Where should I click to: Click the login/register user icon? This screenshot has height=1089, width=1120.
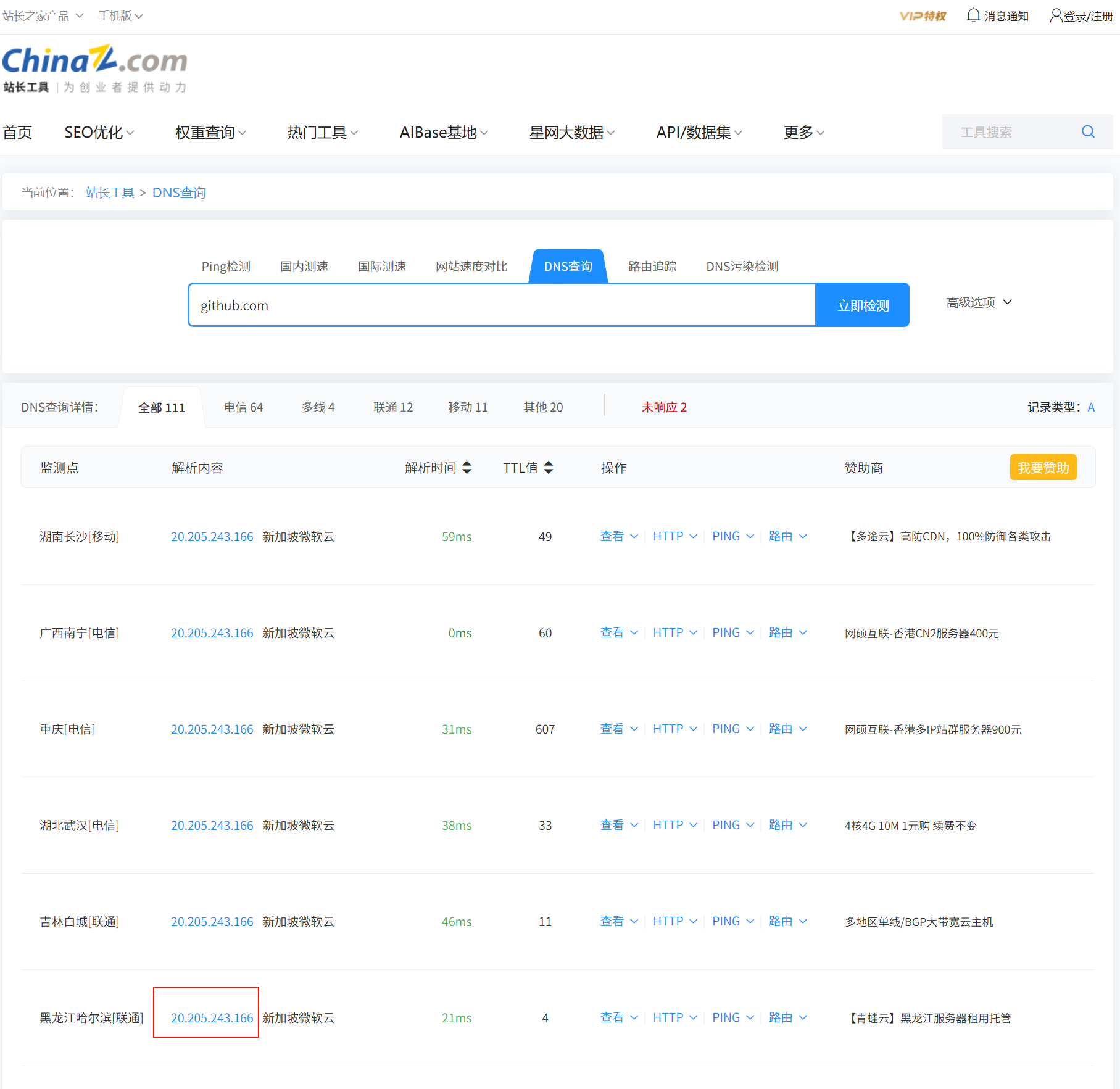tap(1056, 15)
